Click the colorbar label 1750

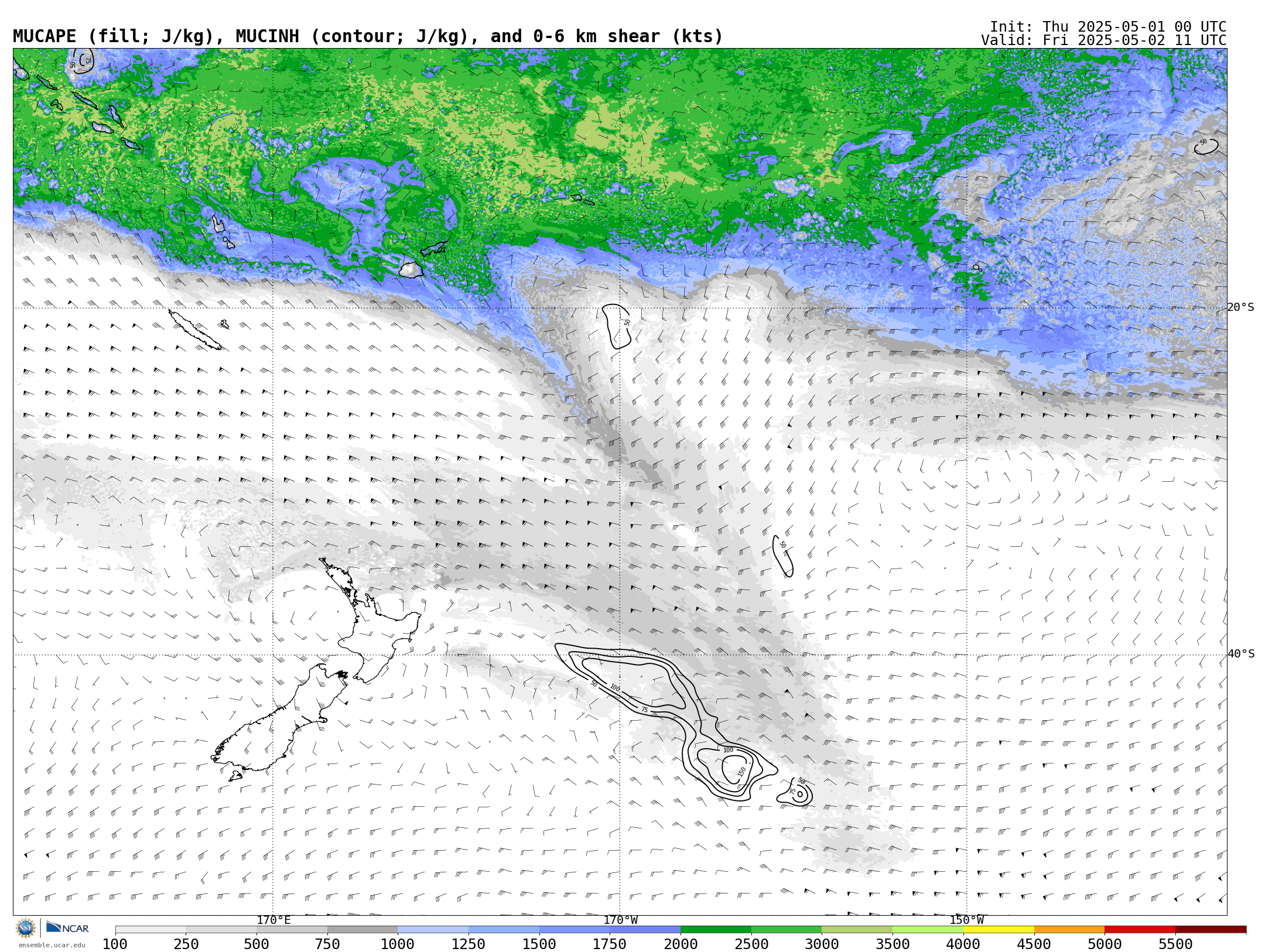[610, 944]
